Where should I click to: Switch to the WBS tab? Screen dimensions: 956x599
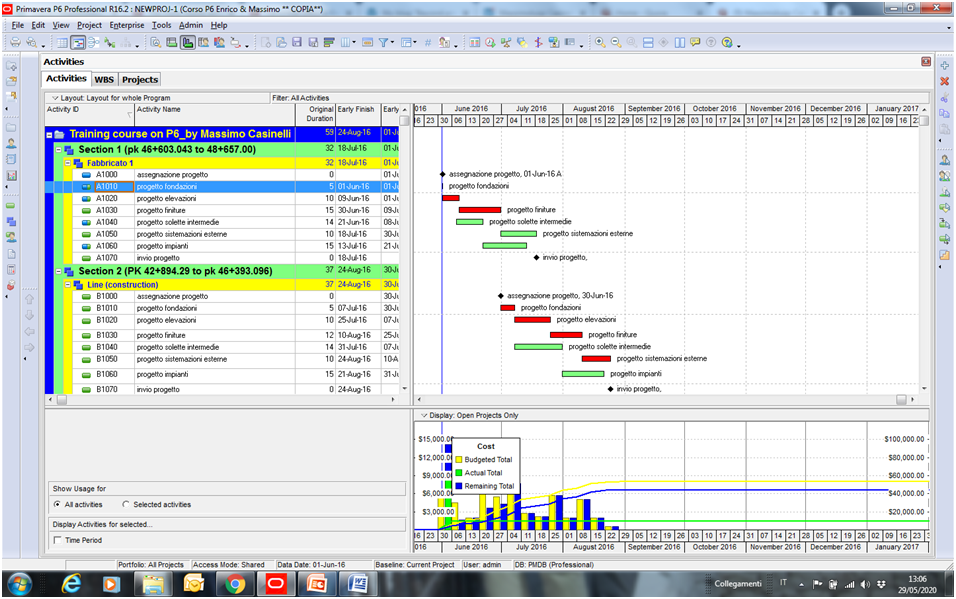coord(104,79)
